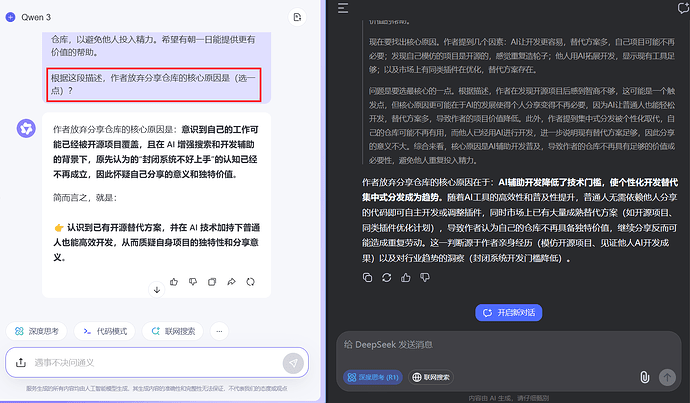Click the DeepSeek send arrow button
The width and height of the screenshot is (690, 403).
tap(667, 377)
